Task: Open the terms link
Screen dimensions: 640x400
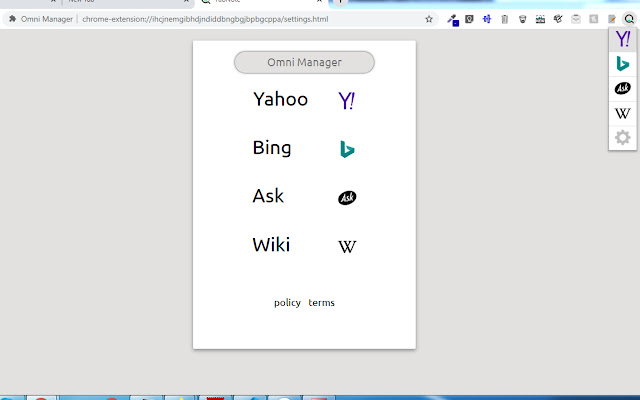Action: pos(321,302)
